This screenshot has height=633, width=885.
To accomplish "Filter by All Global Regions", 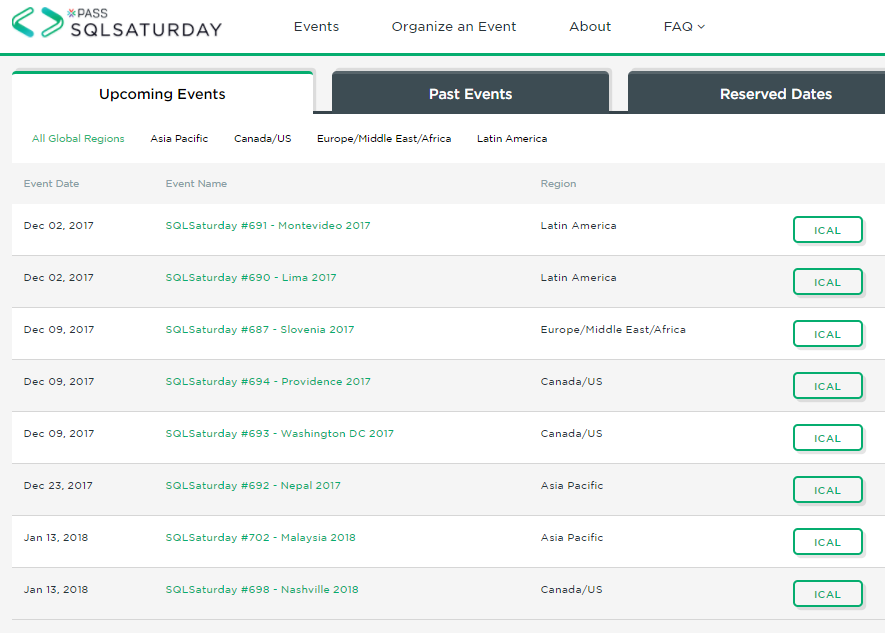I will pos(78,138).
